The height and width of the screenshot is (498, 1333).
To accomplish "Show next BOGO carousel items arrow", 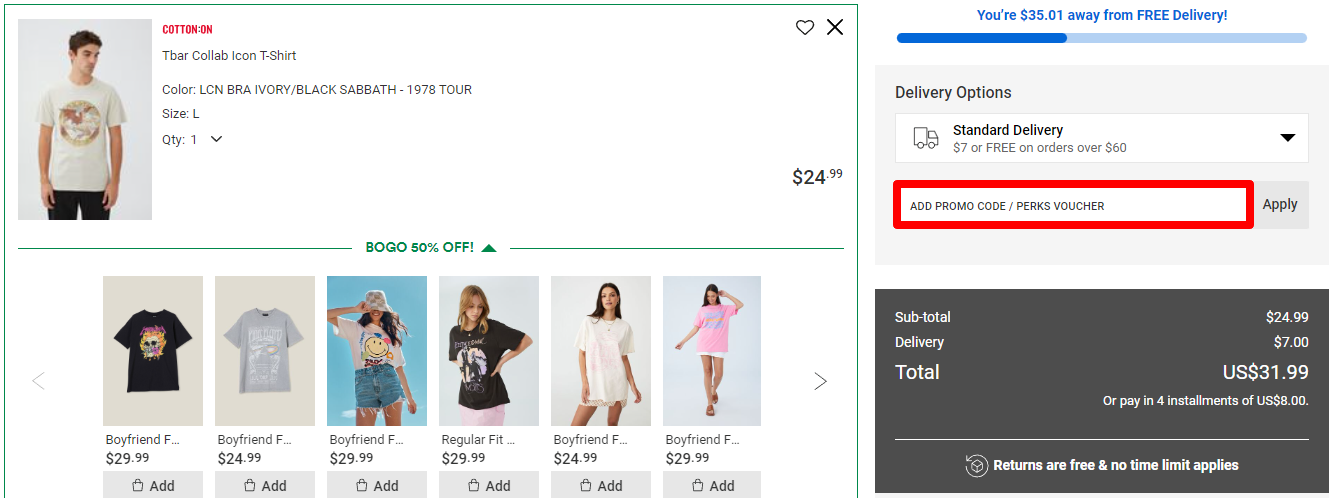I will [820, 381].
